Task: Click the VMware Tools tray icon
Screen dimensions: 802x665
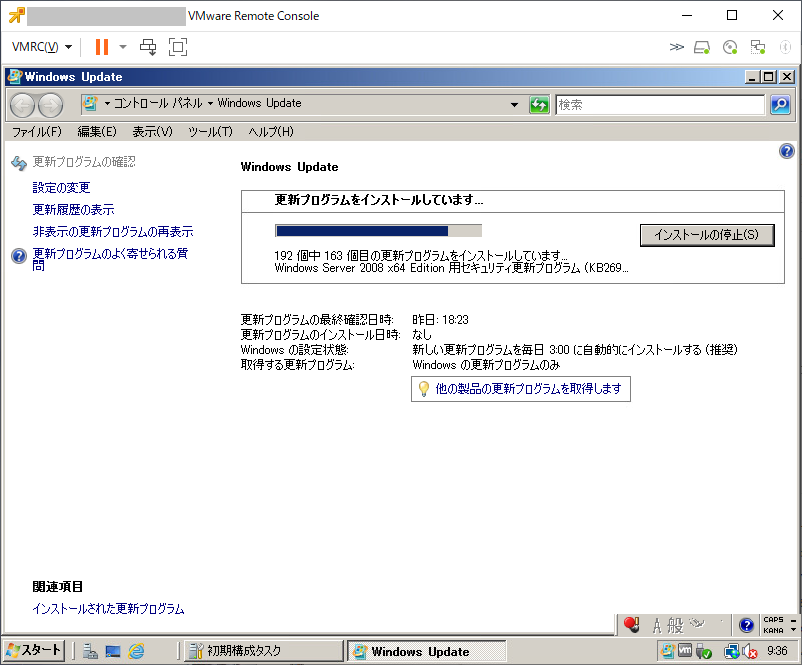Action: coord(685,651)
